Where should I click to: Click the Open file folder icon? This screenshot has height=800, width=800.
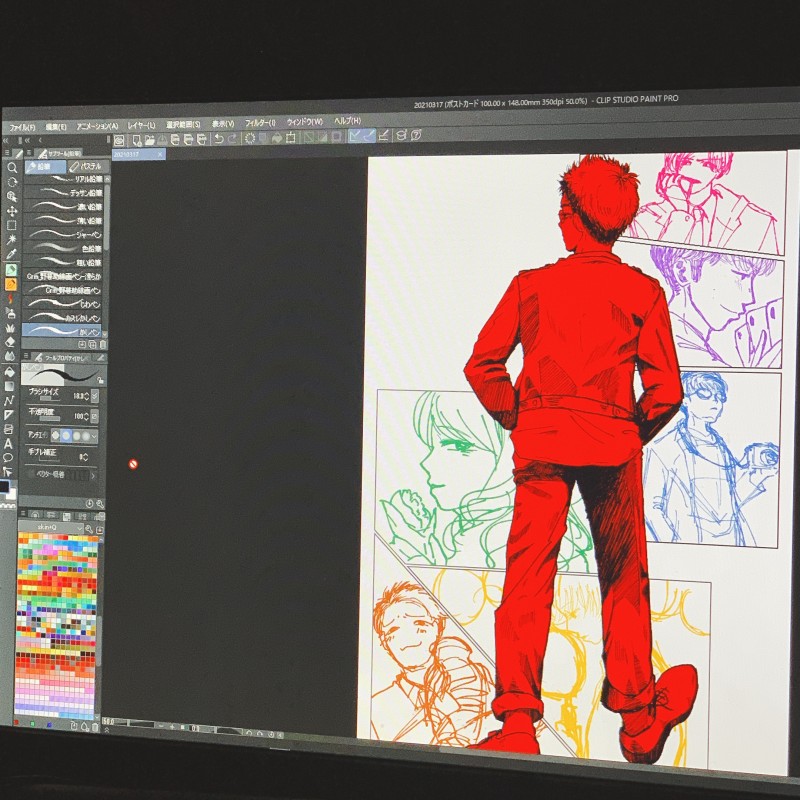[x=149, y=139]
